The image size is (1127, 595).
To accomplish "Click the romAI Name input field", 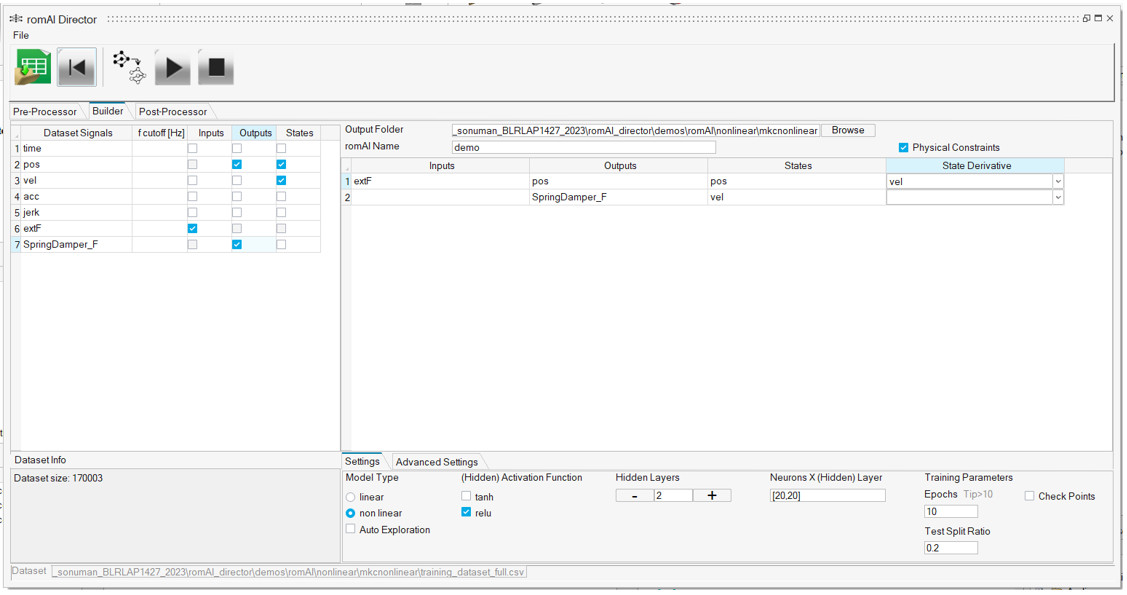I will (x=583, y=148).
